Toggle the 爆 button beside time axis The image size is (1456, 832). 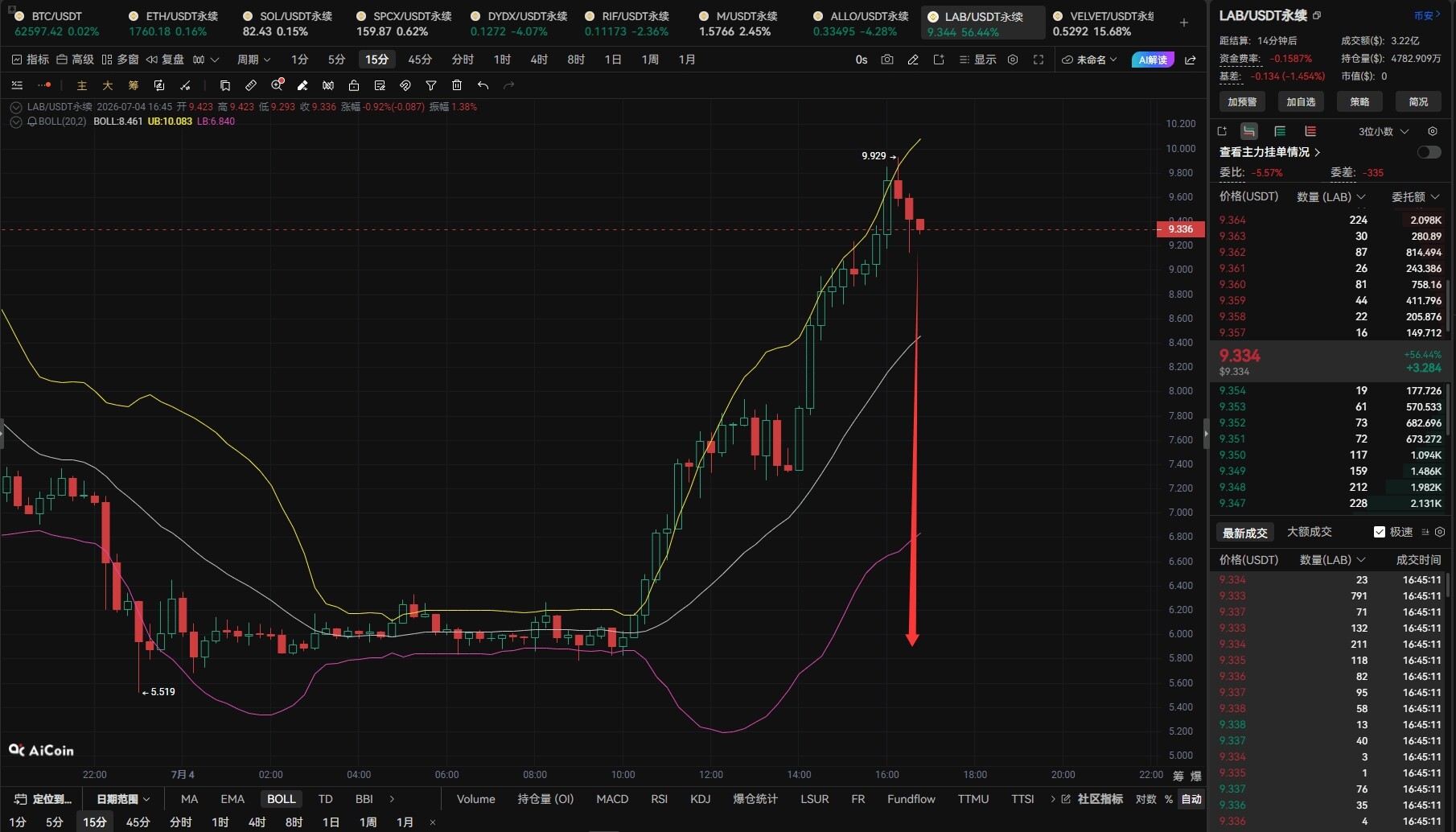point(1196,776)
